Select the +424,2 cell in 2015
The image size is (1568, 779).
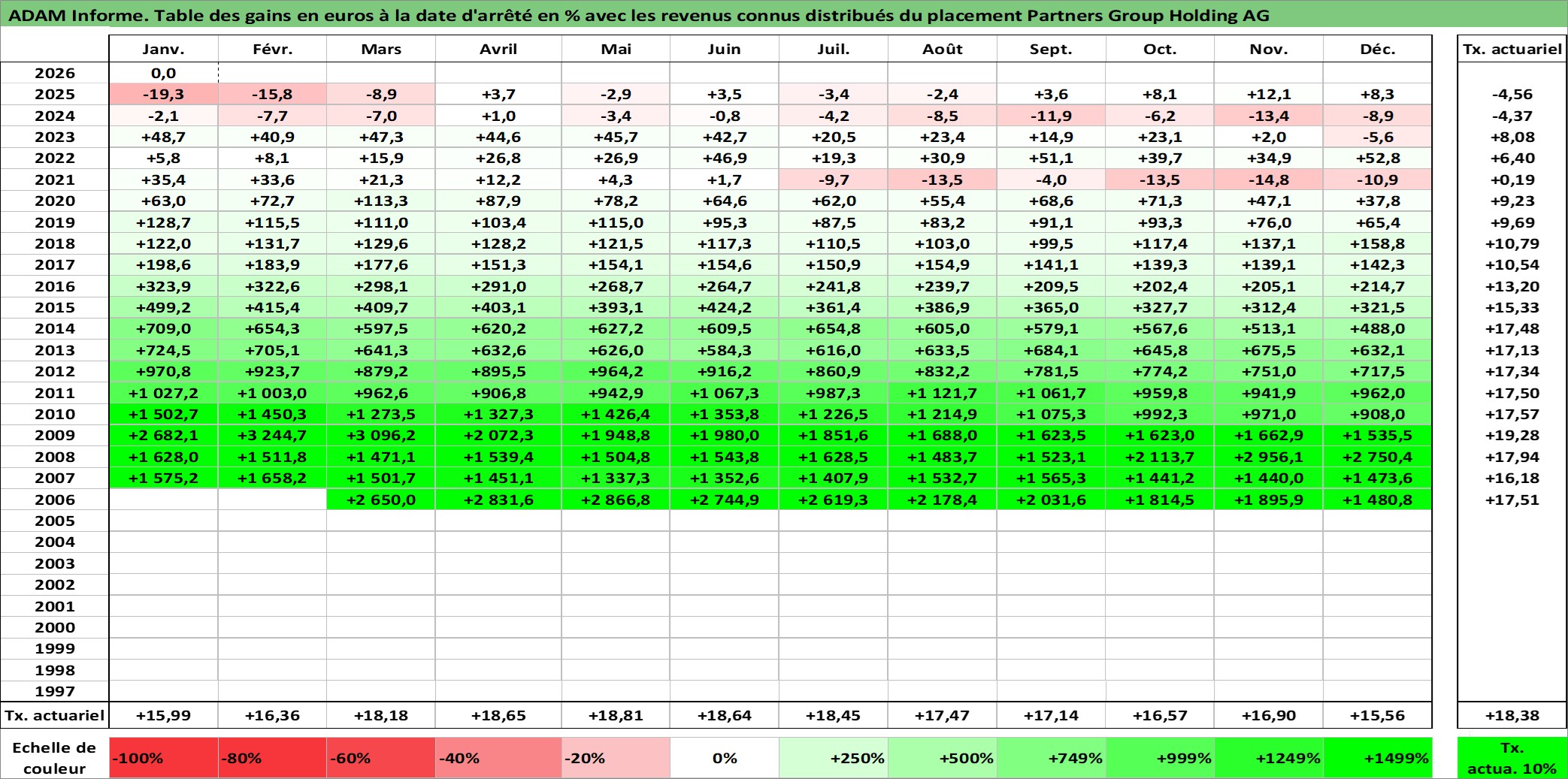(x=724, y=307)
